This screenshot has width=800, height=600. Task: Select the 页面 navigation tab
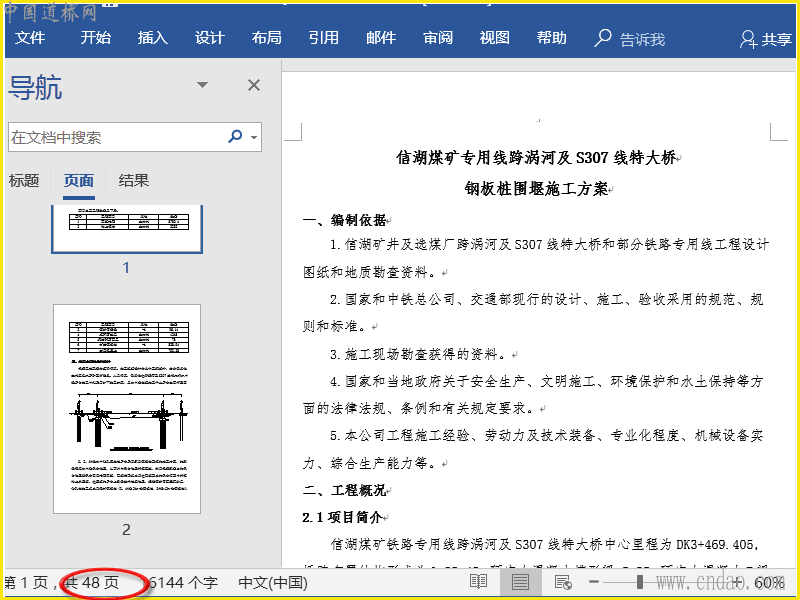click(x=79, y=181)
